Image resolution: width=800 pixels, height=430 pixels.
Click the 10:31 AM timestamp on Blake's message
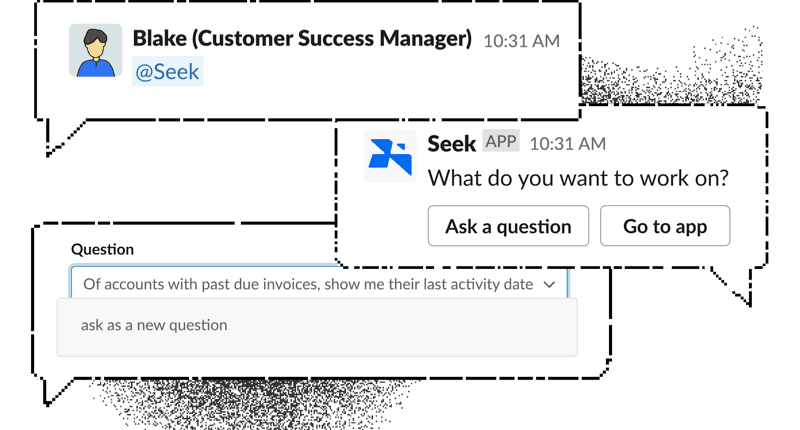tap(521, 42)
